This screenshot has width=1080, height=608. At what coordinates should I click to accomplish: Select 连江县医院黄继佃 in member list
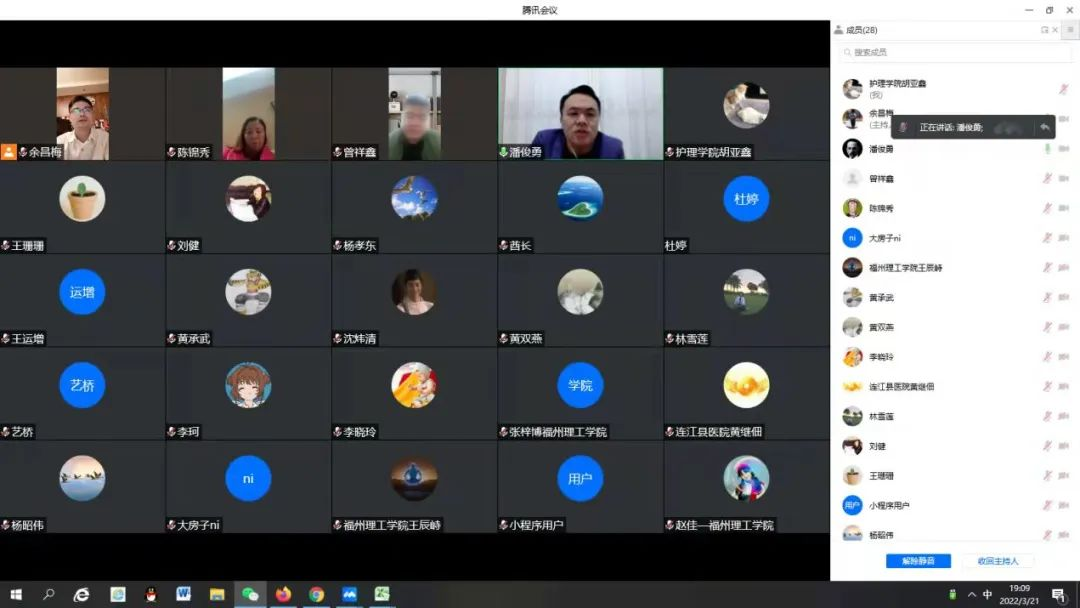pyautogui.click(x=954, y=386)
